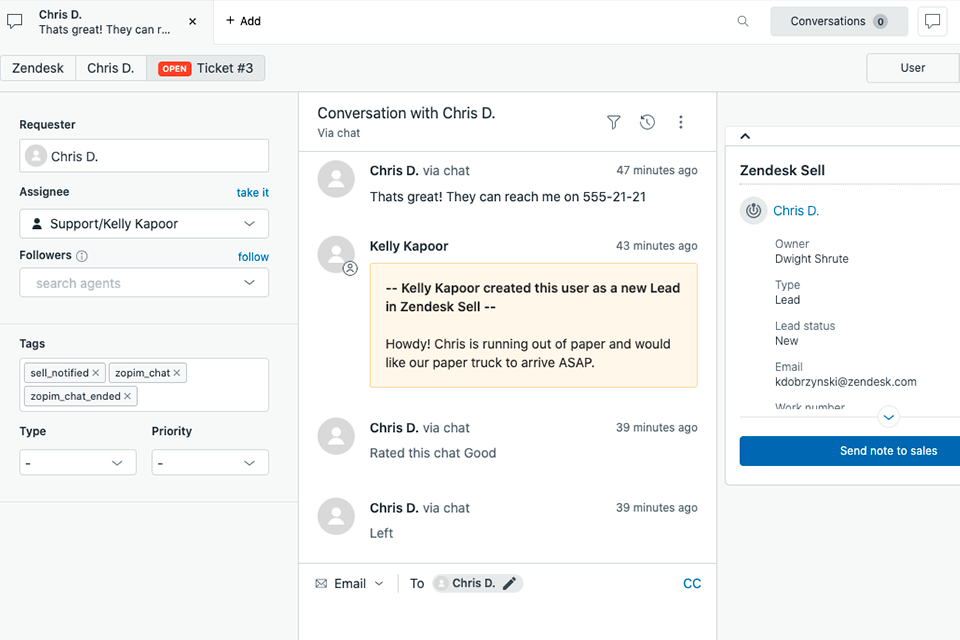960x640 pixels.
Task: Click Send note to sales button
Action: [x=850, y=451]
